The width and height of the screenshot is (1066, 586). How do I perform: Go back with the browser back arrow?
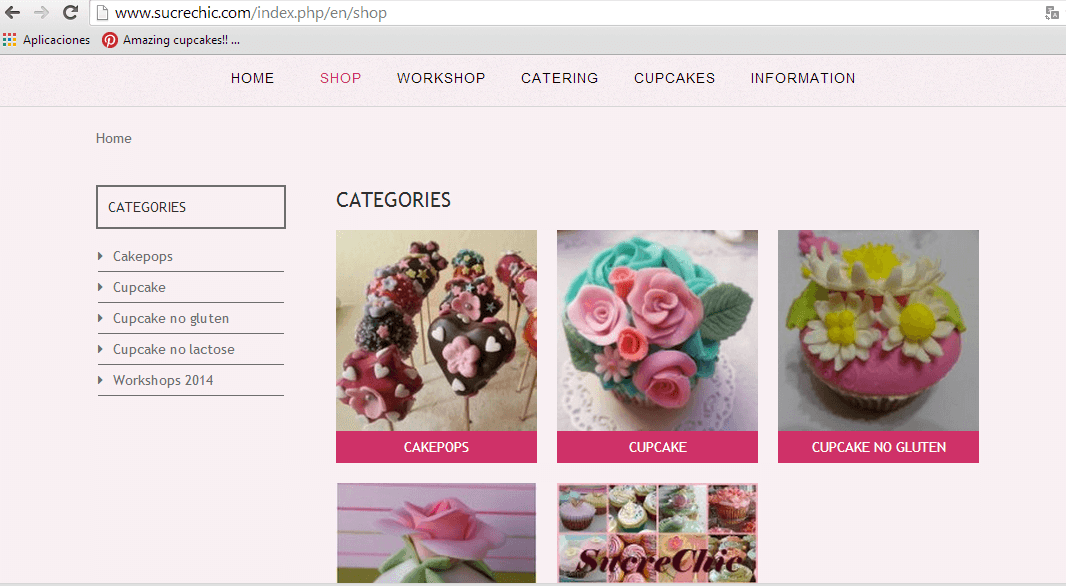click(x=12, y=12)
